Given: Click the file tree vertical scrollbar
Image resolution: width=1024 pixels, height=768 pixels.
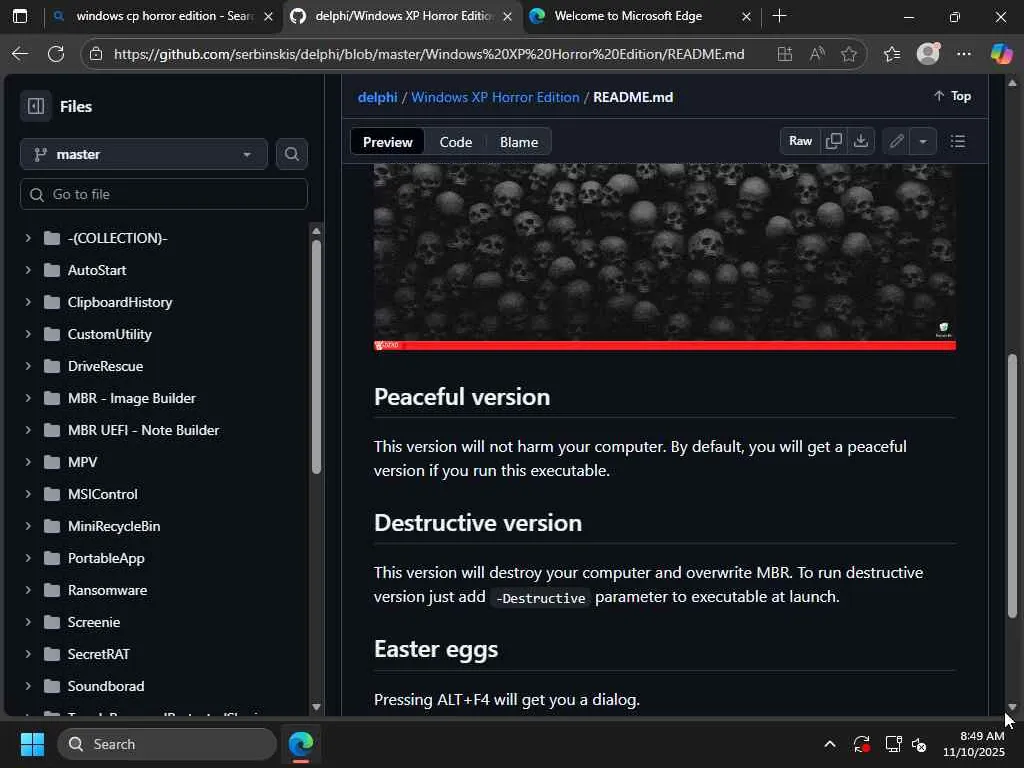Looking at the screenshot, I should point(316,356).
